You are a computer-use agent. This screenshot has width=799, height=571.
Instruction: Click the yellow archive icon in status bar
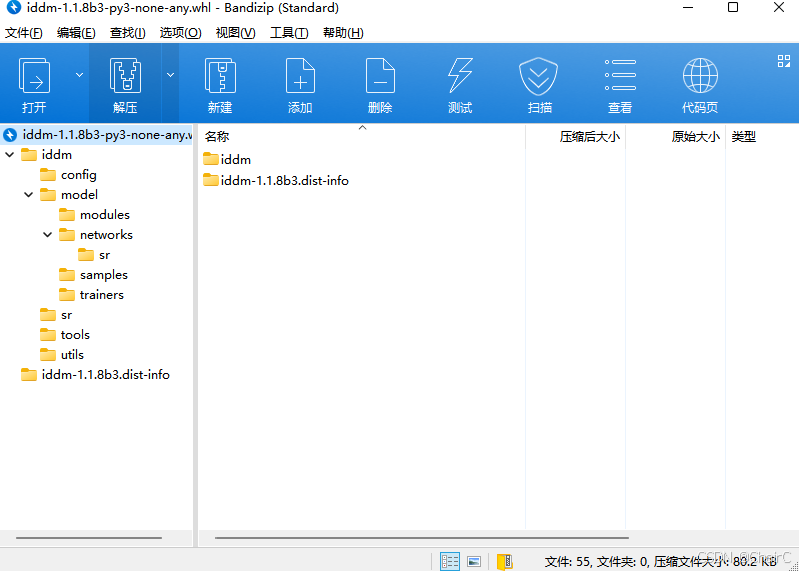[504, 561]
